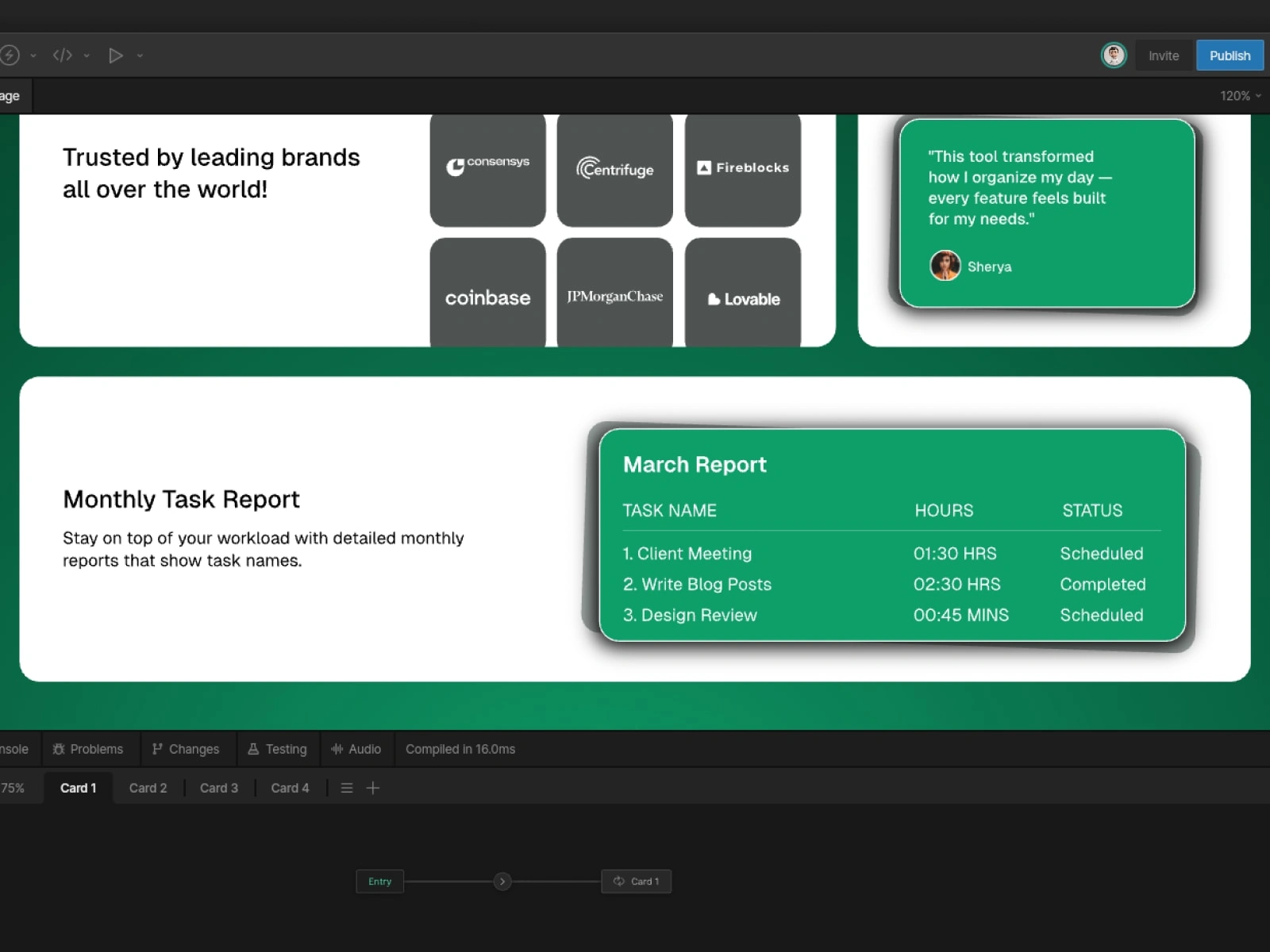Click the lightning actions icon in toolbar

pos(10,56)
